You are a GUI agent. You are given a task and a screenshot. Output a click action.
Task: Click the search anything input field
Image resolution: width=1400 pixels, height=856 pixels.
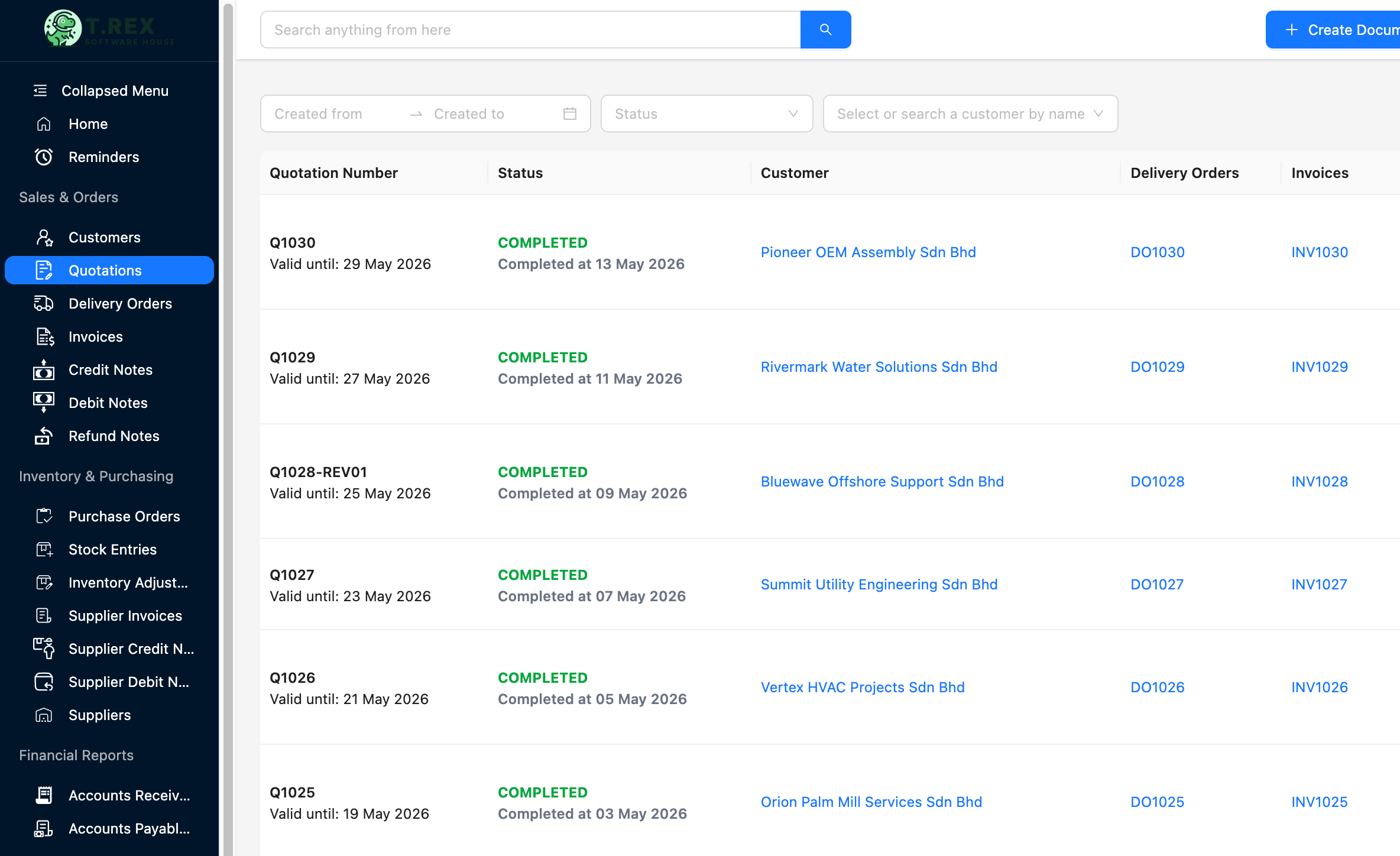530,30
